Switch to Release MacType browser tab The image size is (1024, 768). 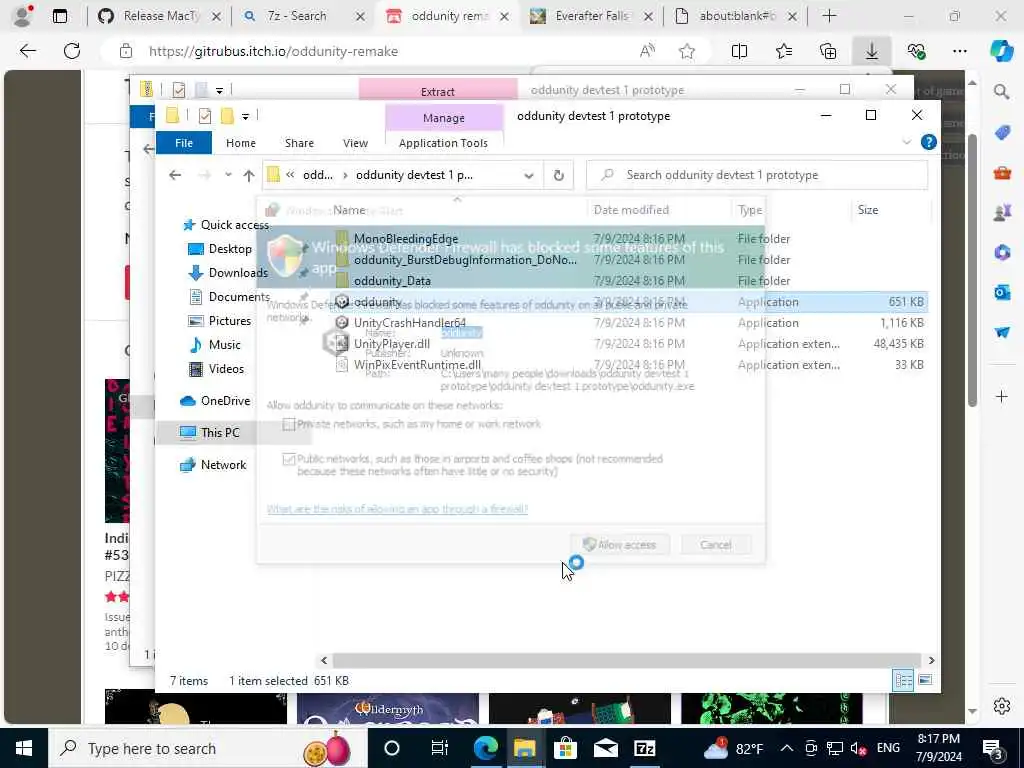(x=162, y=16)
